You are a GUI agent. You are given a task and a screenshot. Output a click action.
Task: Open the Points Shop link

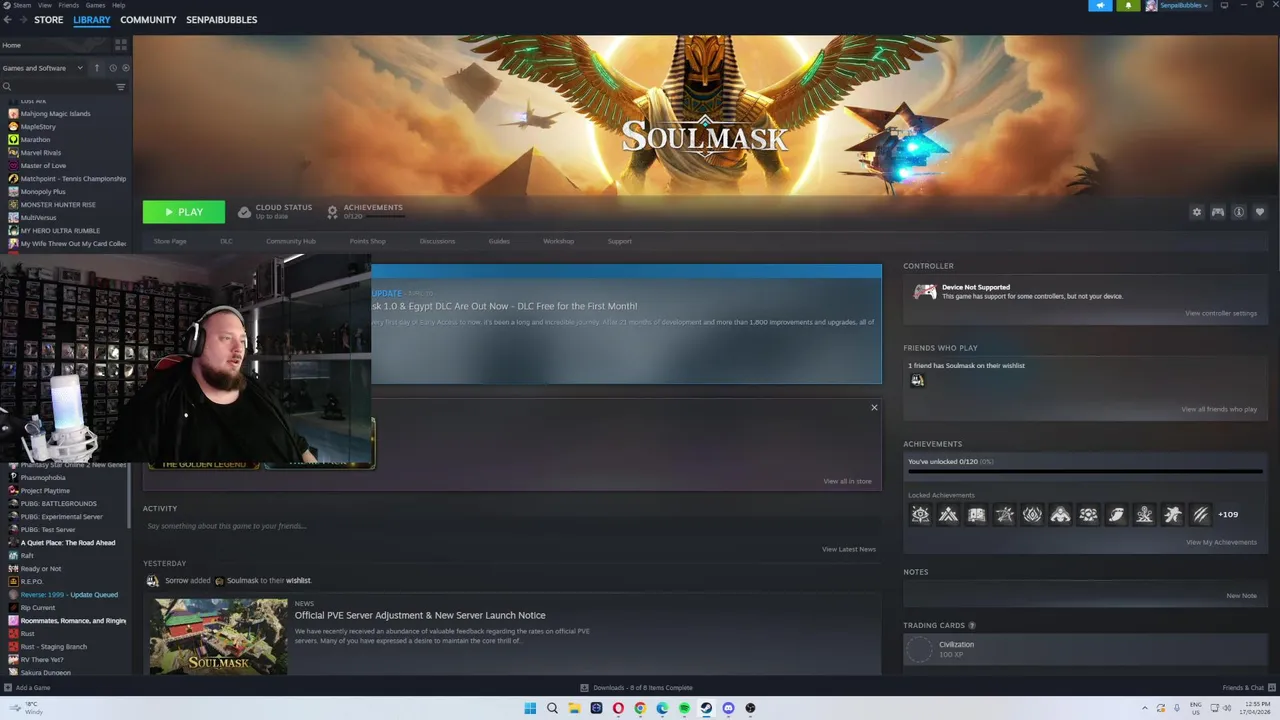coord(367,241)
